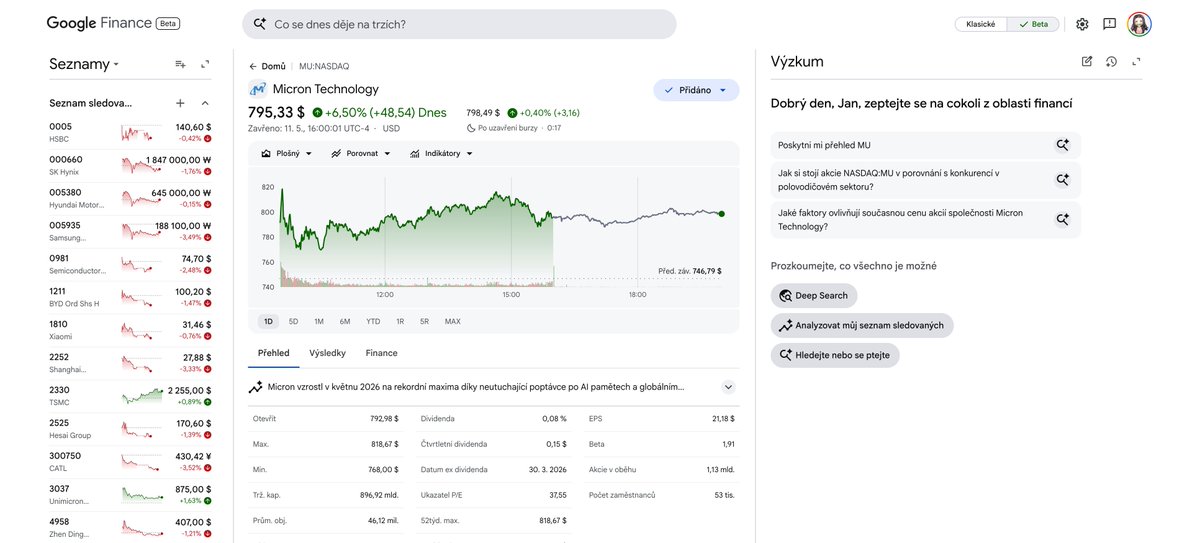Open Samsung 005935 watchlist row
Screen dimensions: 1200x543
pos(130,231)
